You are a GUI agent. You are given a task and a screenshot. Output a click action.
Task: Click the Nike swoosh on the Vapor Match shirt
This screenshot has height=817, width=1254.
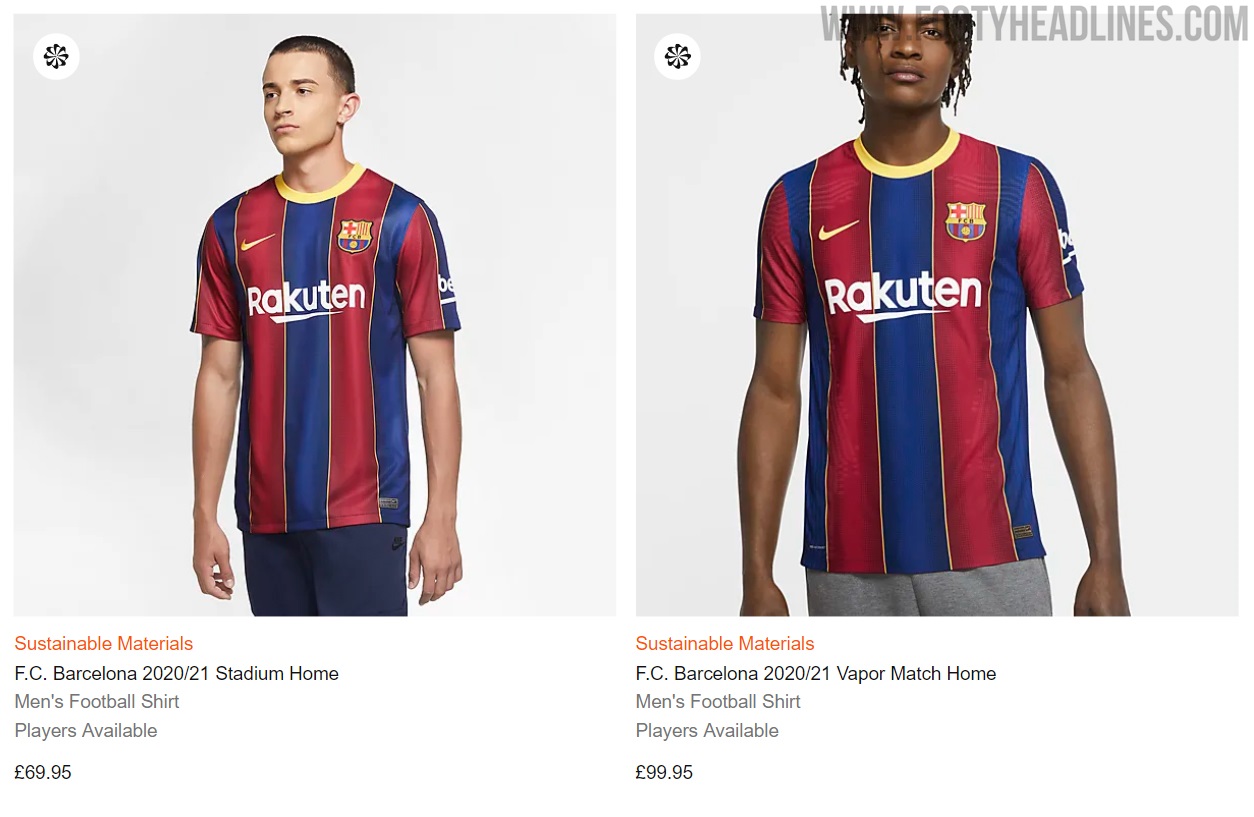click(838, 231)
